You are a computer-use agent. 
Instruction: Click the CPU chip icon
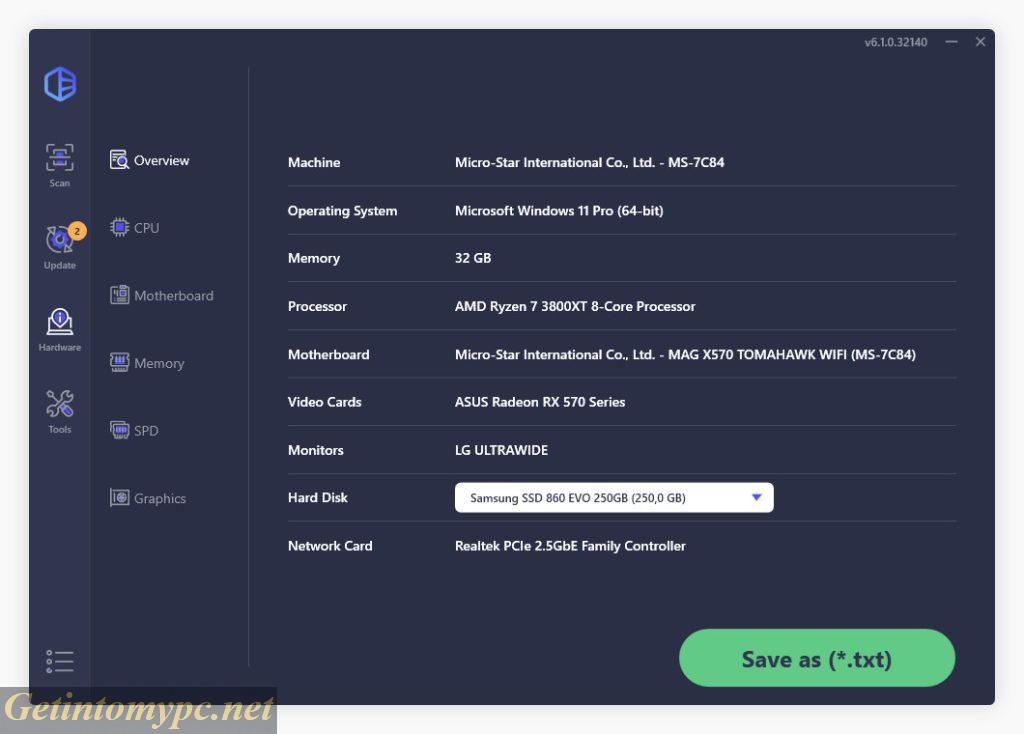click(119, 227)
